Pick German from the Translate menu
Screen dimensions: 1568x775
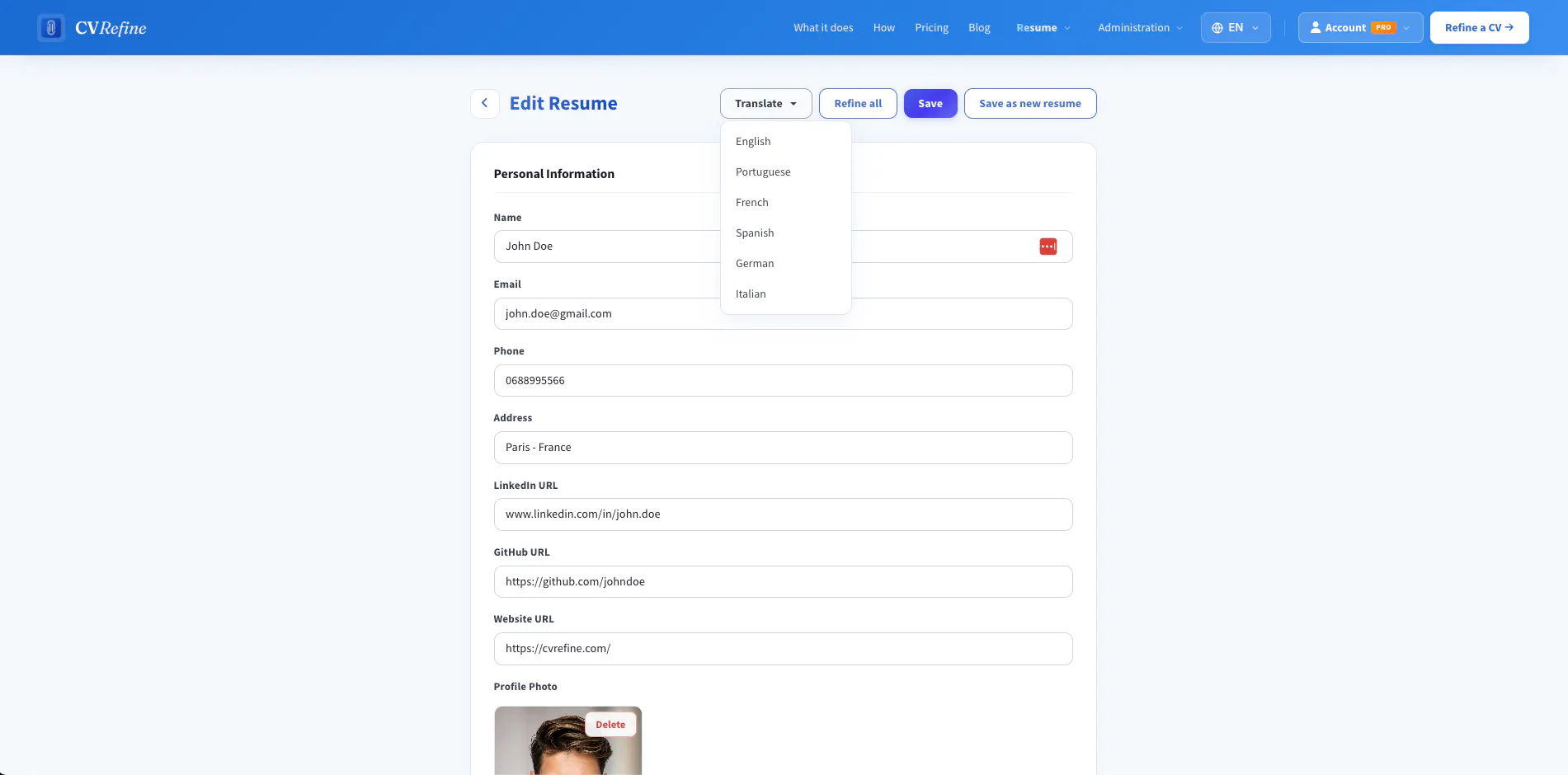tap(786, 264)
